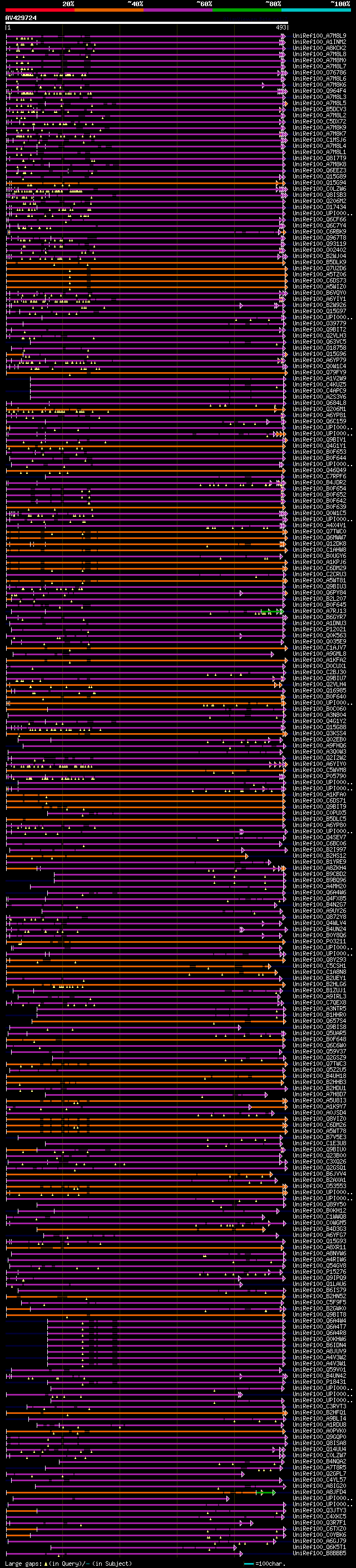Click the green alignment segment in A8JFD4 row

click(x=265, y=1492)
